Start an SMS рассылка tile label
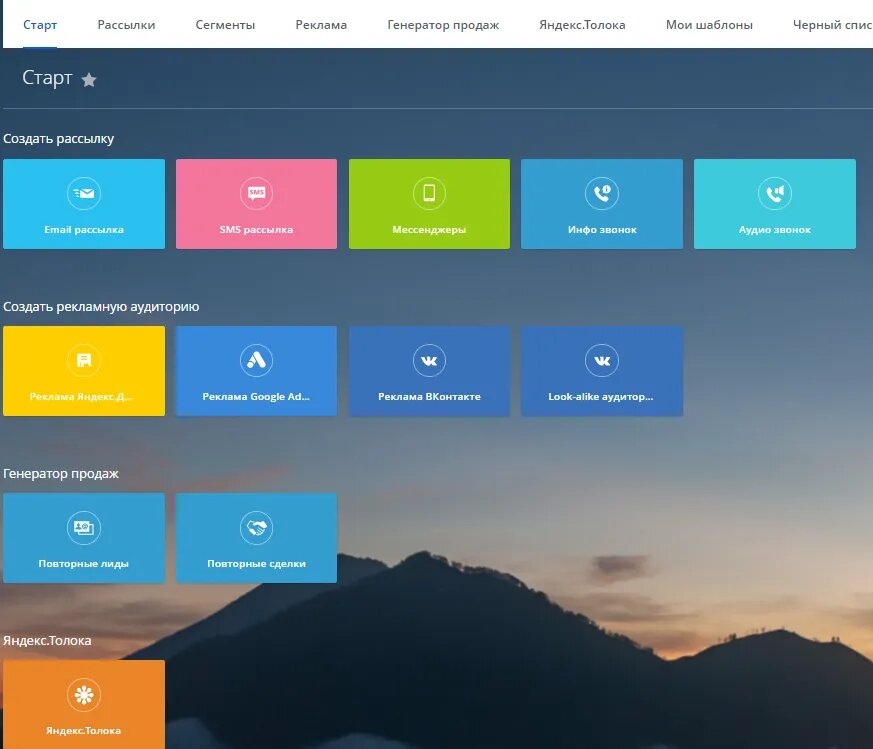 tap(256, 229)
